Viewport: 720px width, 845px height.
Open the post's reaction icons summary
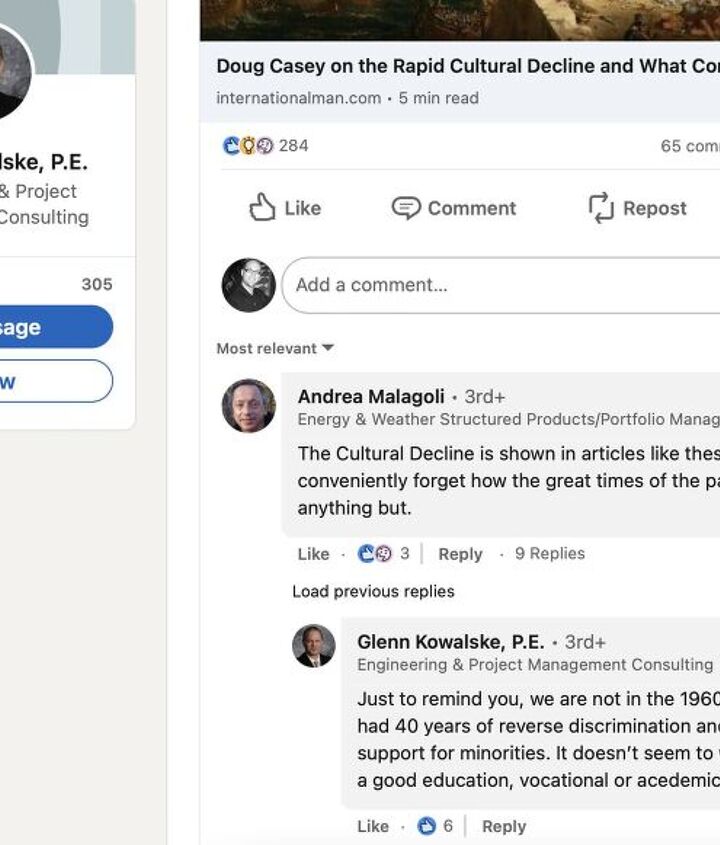pos(247,146)
